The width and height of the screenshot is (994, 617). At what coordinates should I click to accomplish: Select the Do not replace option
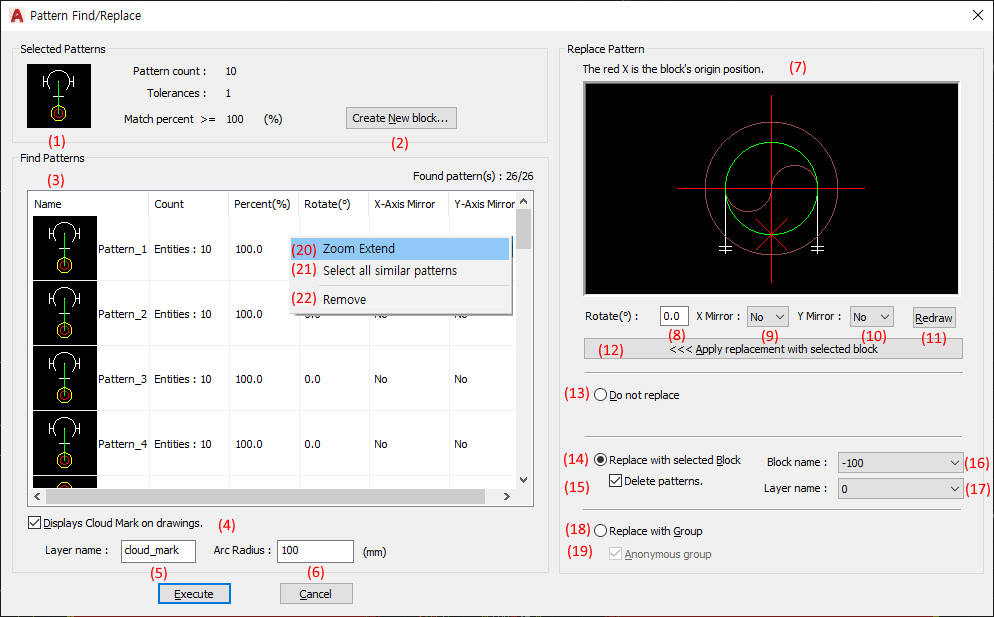pyautogui.click(x=601, y=395)
